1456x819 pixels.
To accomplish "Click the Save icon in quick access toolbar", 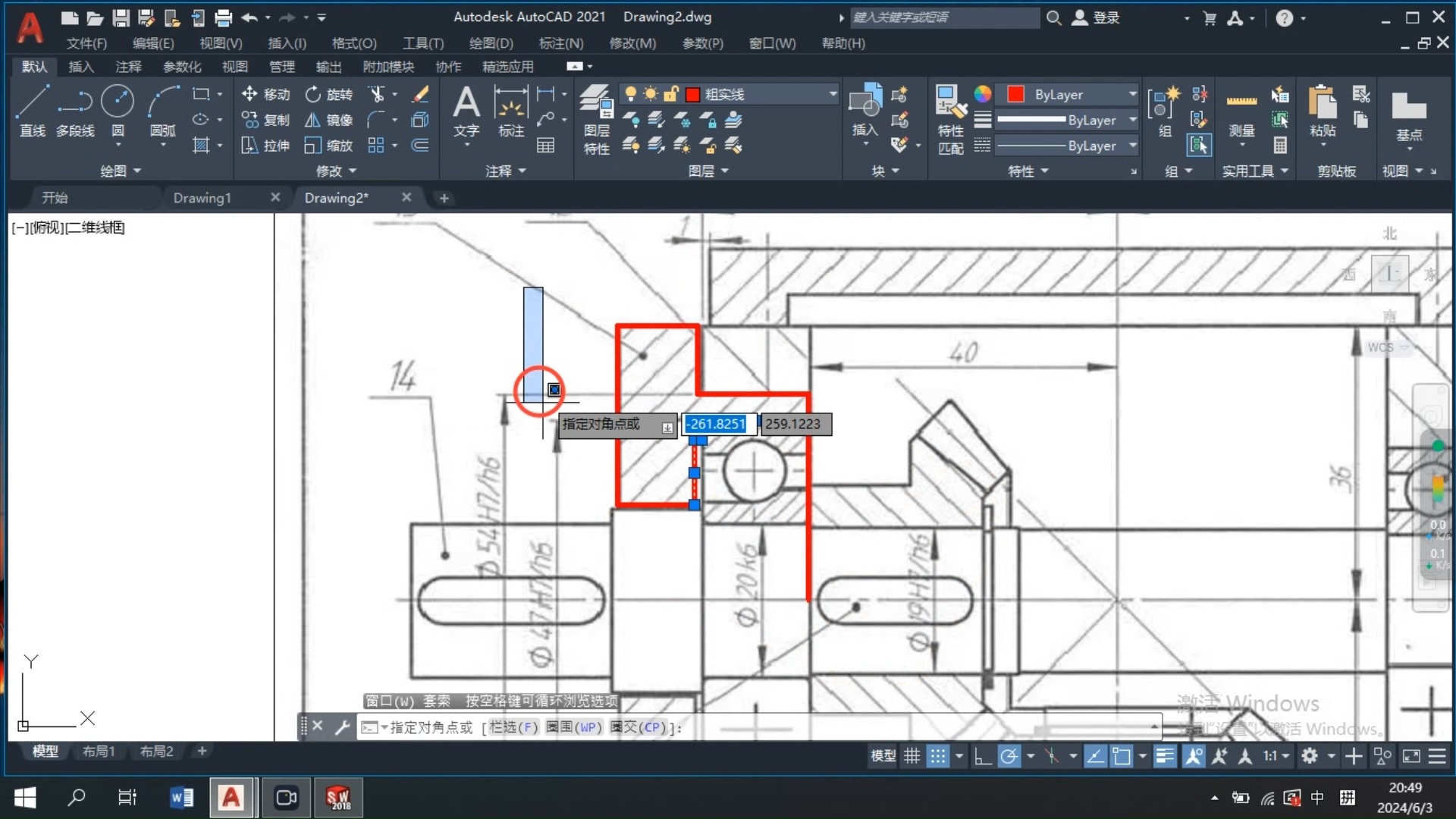I will tap(120, 17).
